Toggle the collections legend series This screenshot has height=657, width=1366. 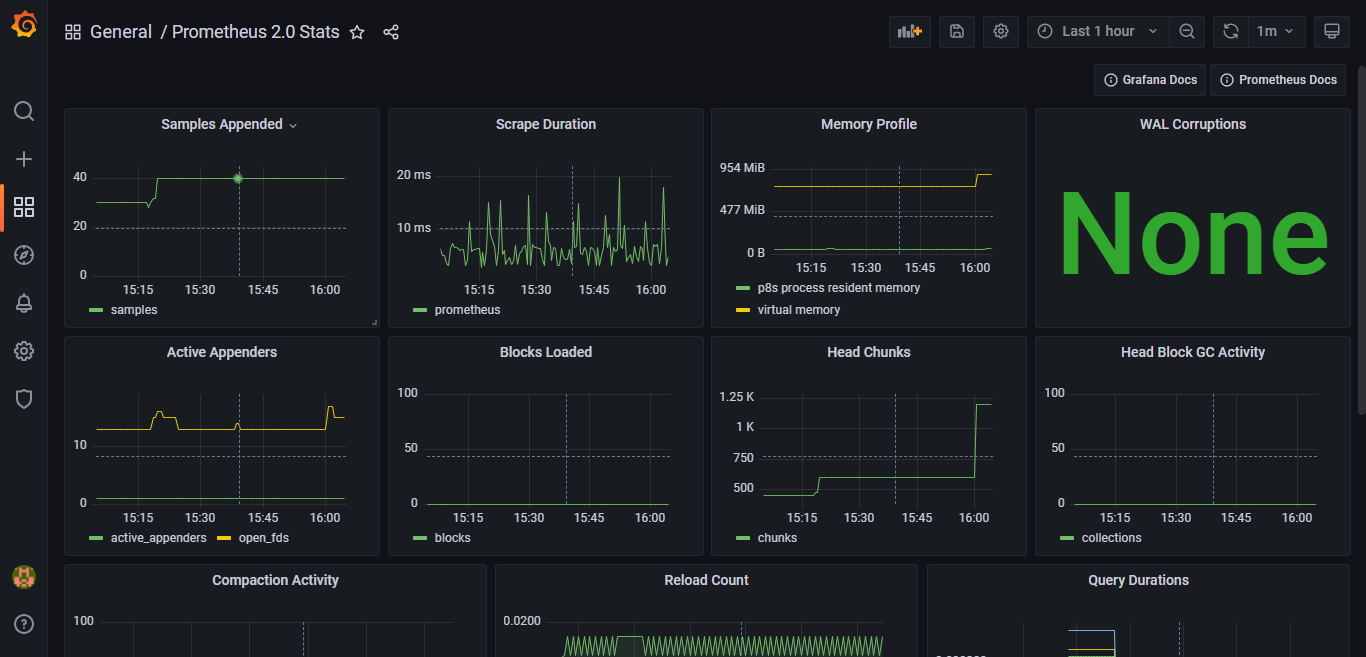click(x=1111, y=538)
